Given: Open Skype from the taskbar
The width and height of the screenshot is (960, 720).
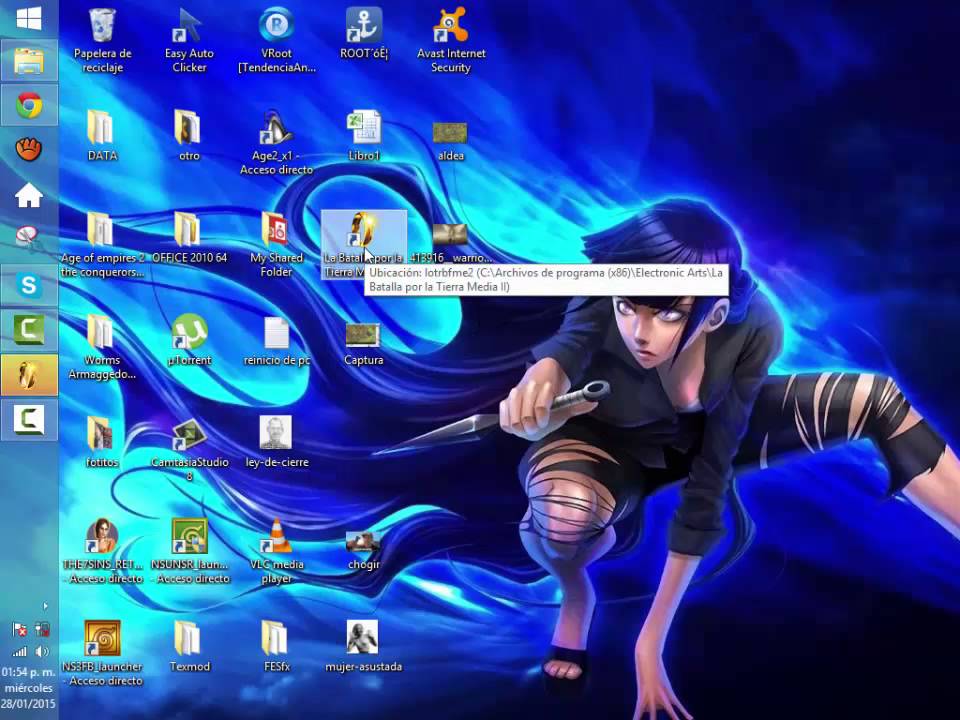Looking at the screenshot, I should tap(29, 285).
